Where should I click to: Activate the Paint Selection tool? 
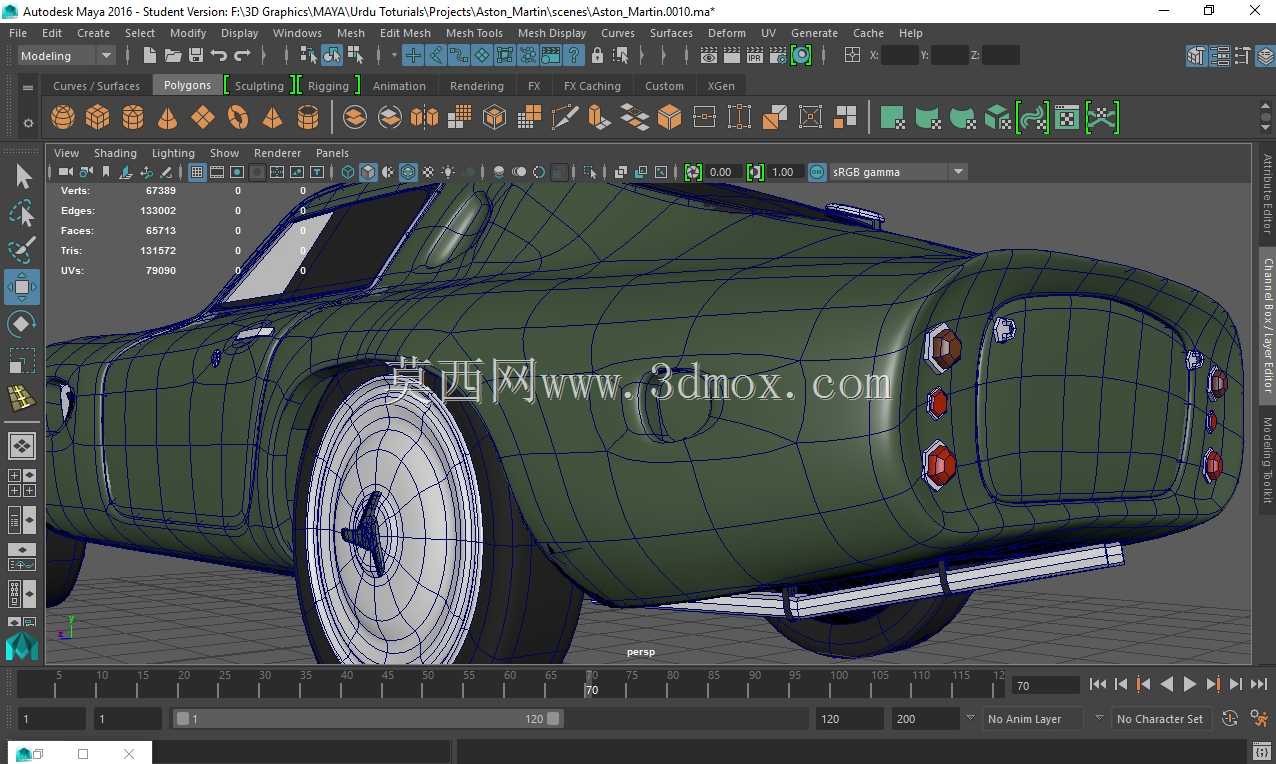click(22, 250)
